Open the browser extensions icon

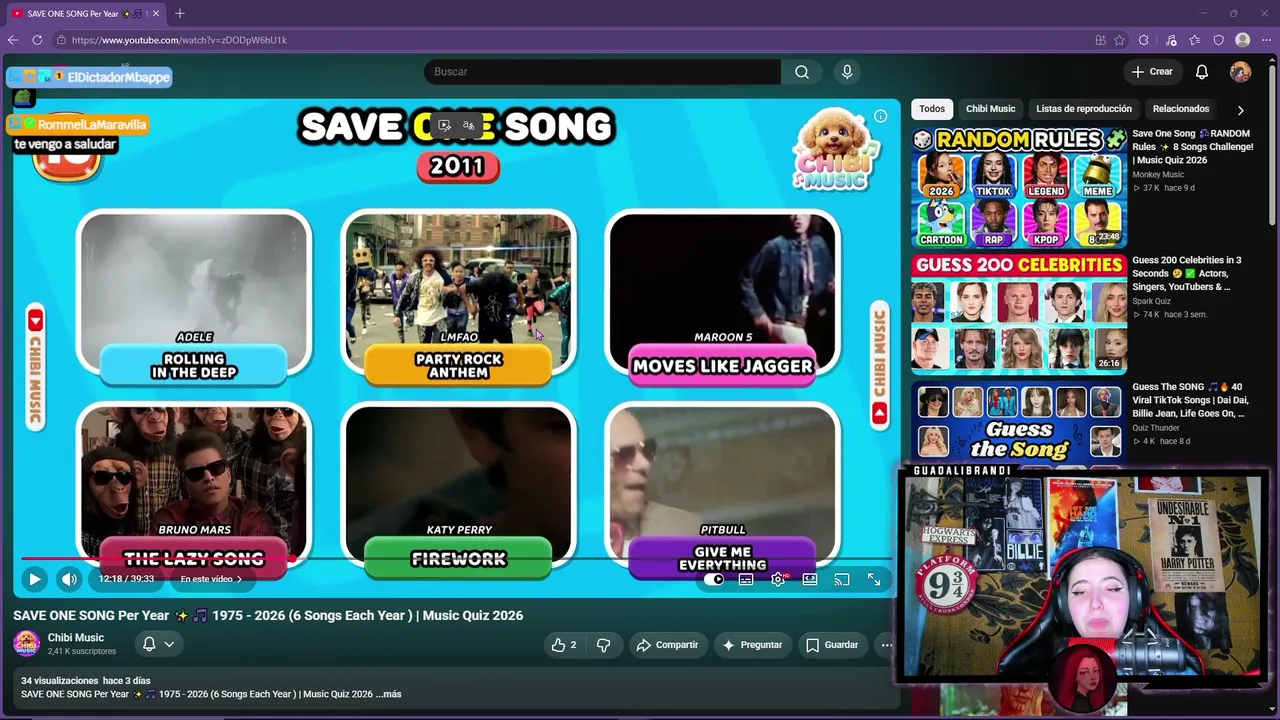click(1145, 40)
